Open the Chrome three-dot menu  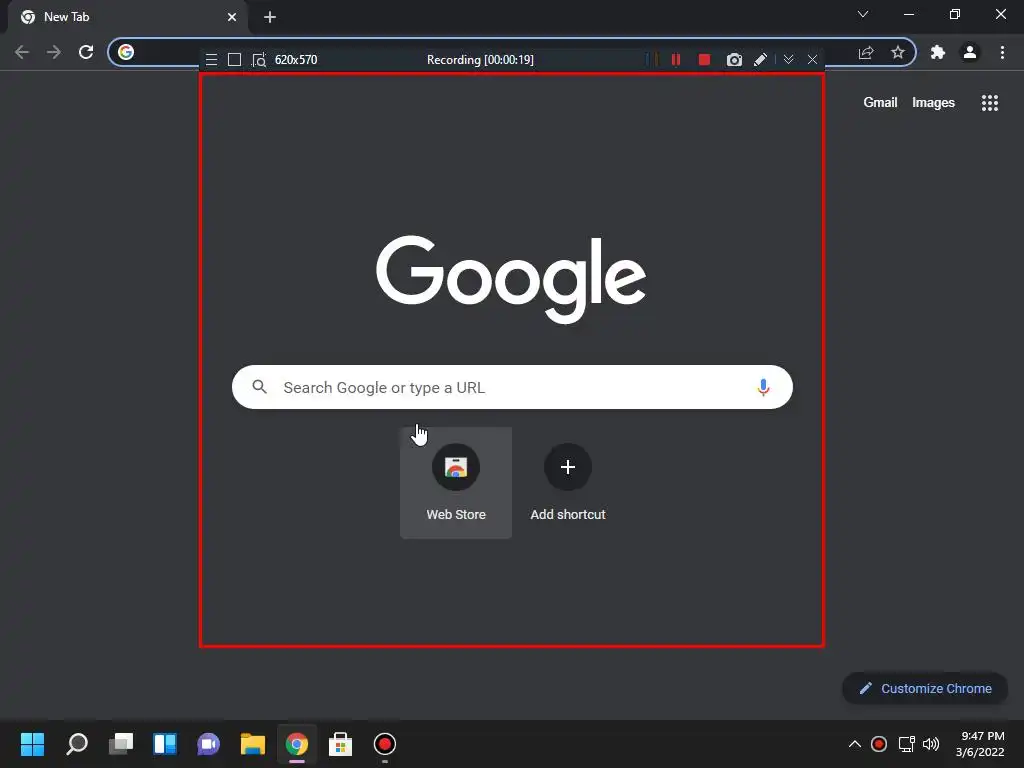(x=1002, y=52)
